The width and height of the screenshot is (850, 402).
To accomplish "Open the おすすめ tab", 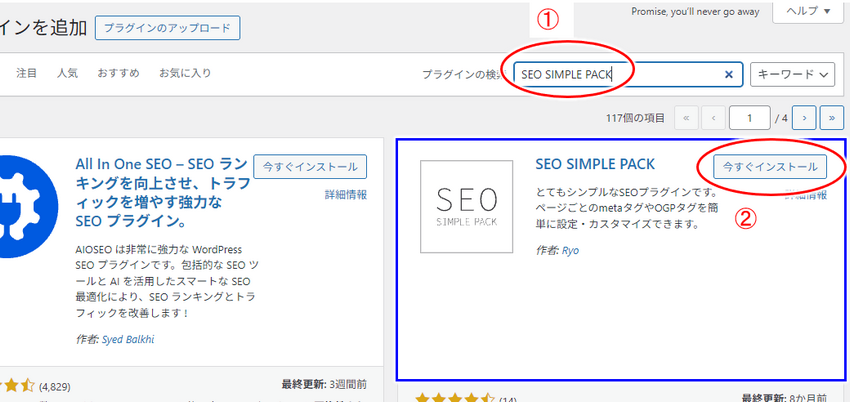I will pos(118,73).
